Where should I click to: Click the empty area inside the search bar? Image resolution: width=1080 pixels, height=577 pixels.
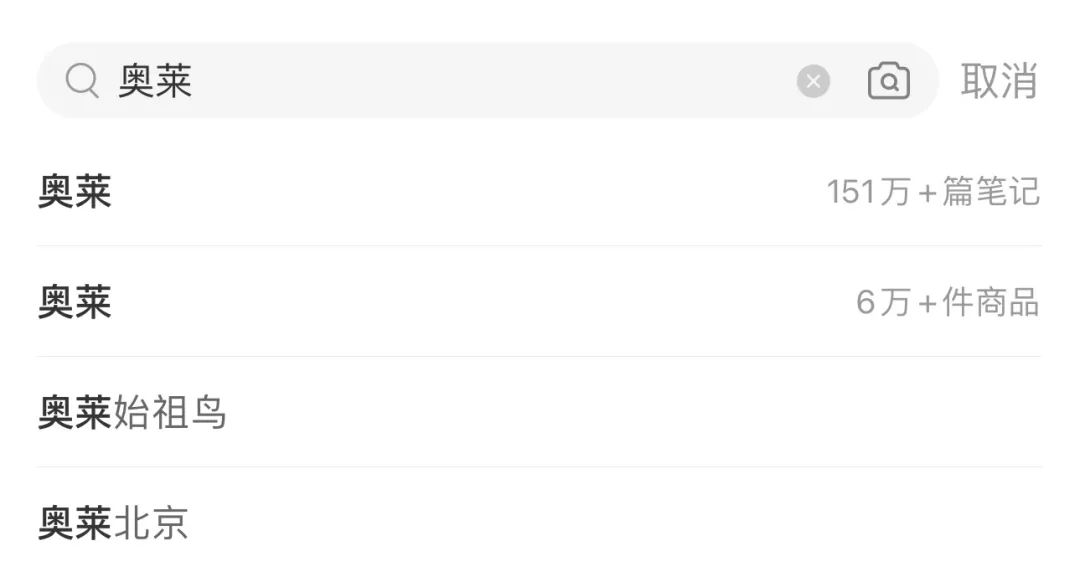coord(492,81)
